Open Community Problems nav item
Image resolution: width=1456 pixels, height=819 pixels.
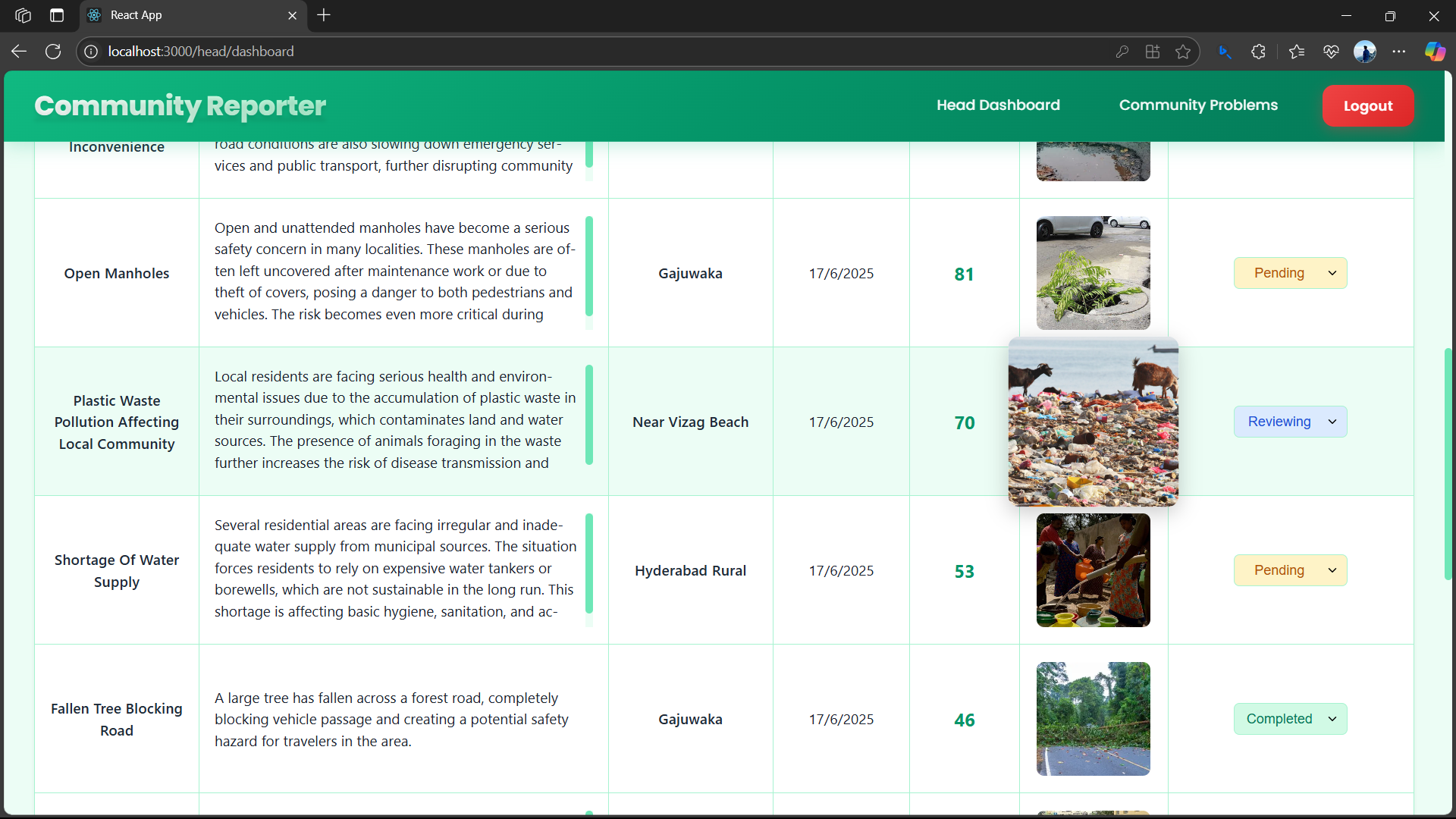coord(1198,105)
